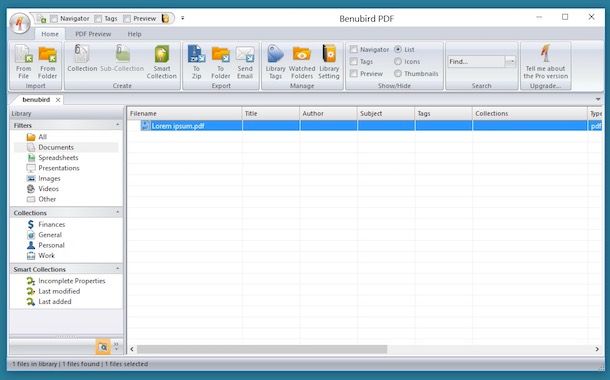
Task: Toggle Navigator checkbox in quick access toolbar
Action: click(54, 19)
